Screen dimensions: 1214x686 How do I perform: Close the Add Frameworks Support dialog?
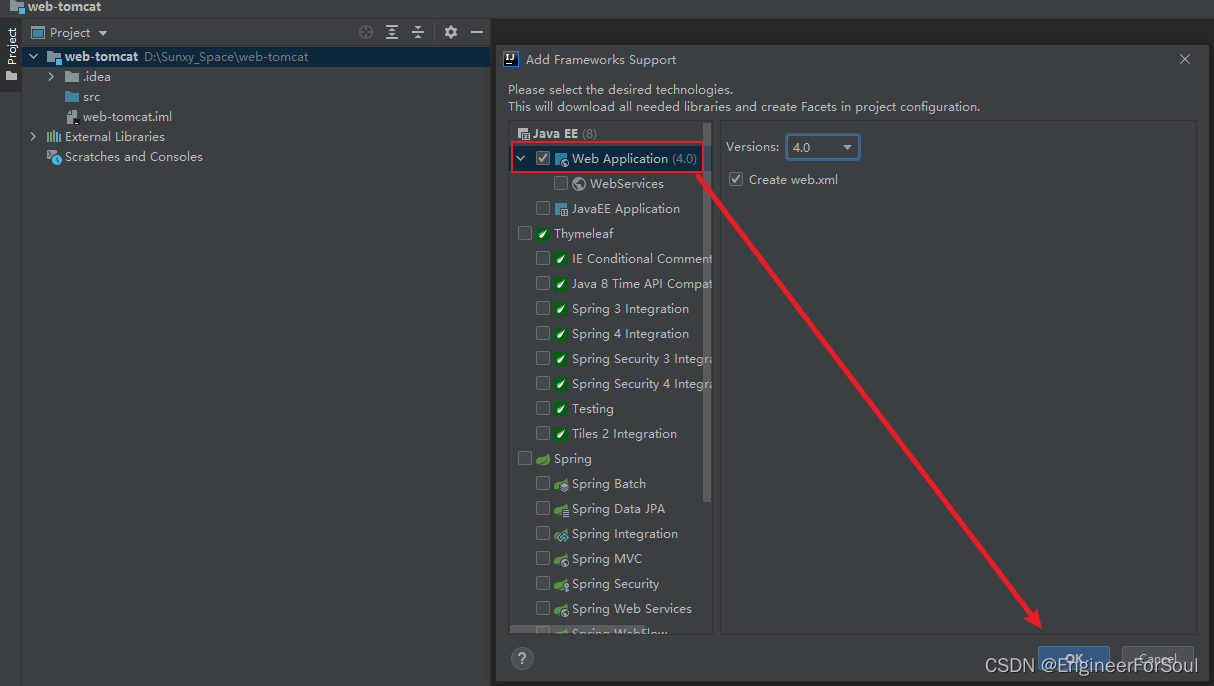[1185, 59]
